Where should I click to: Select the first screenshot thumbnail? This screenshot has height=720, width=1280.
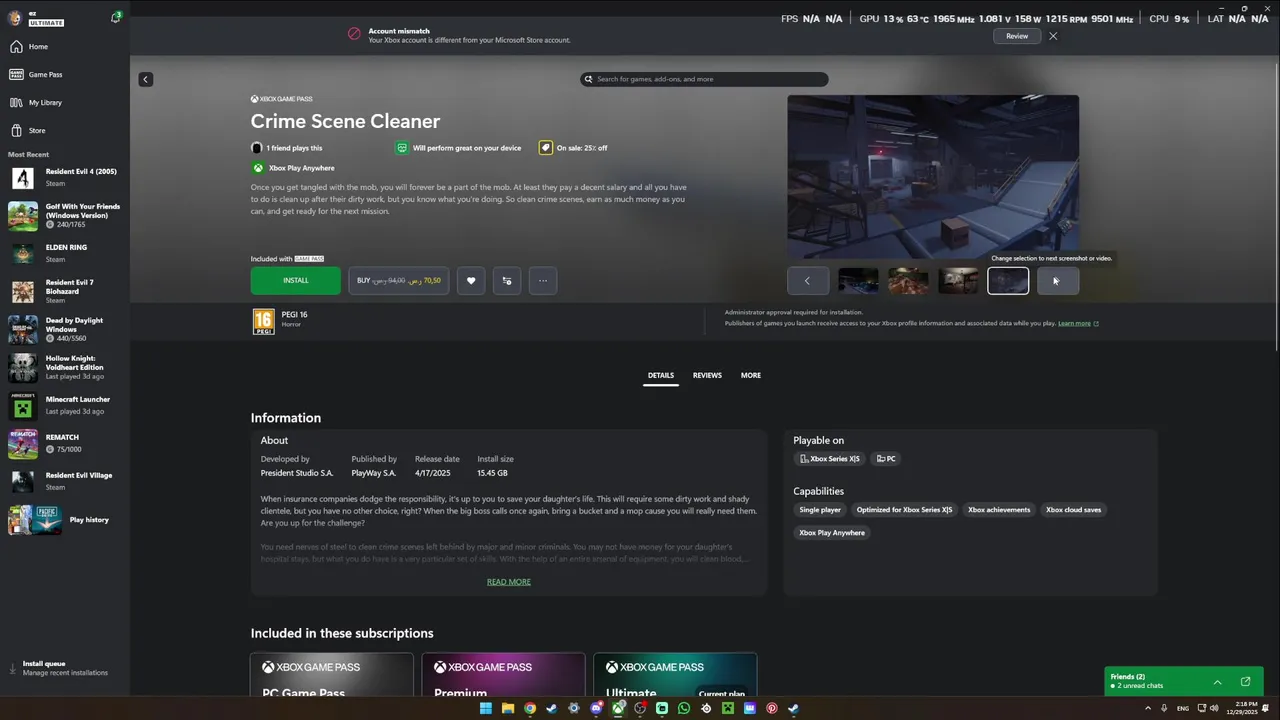pyautogui.click(x=858, y=281)
